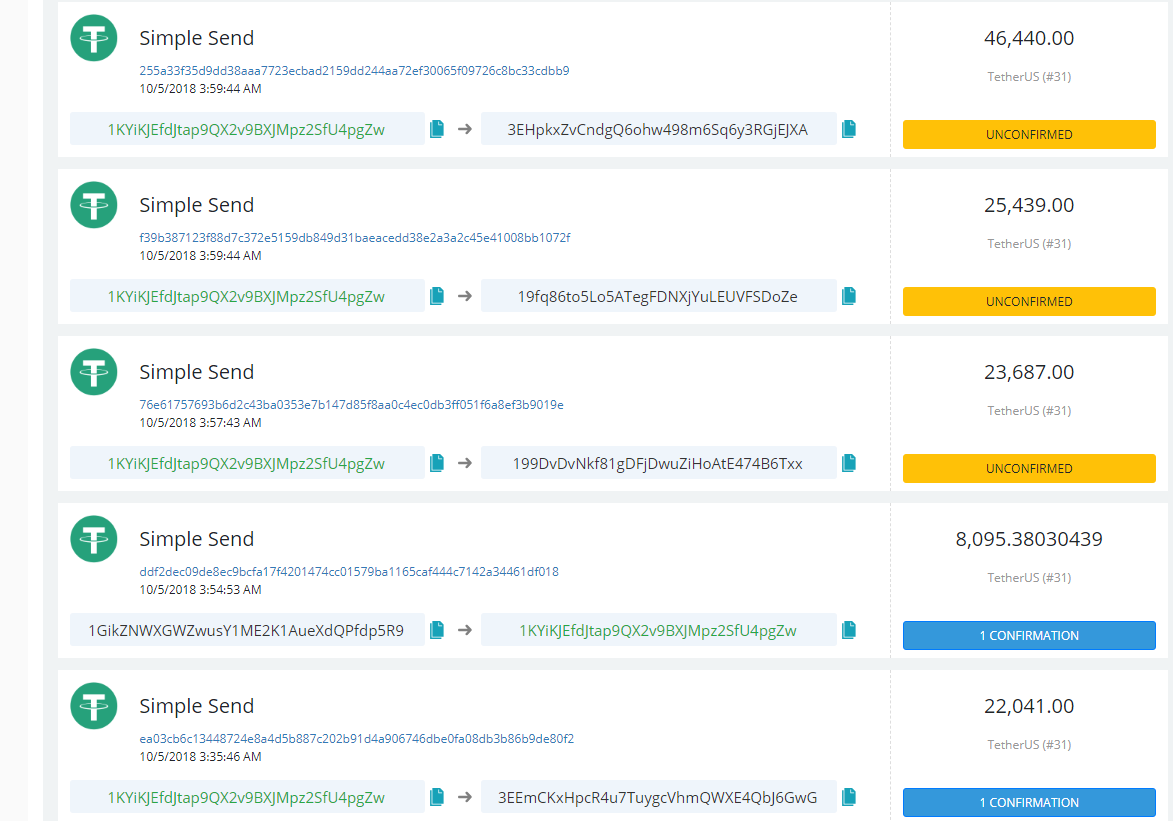Screen dimensions: 1173x821
Task: Click Tether logo of 25,439.00 transaction
Action: (94, 205)
